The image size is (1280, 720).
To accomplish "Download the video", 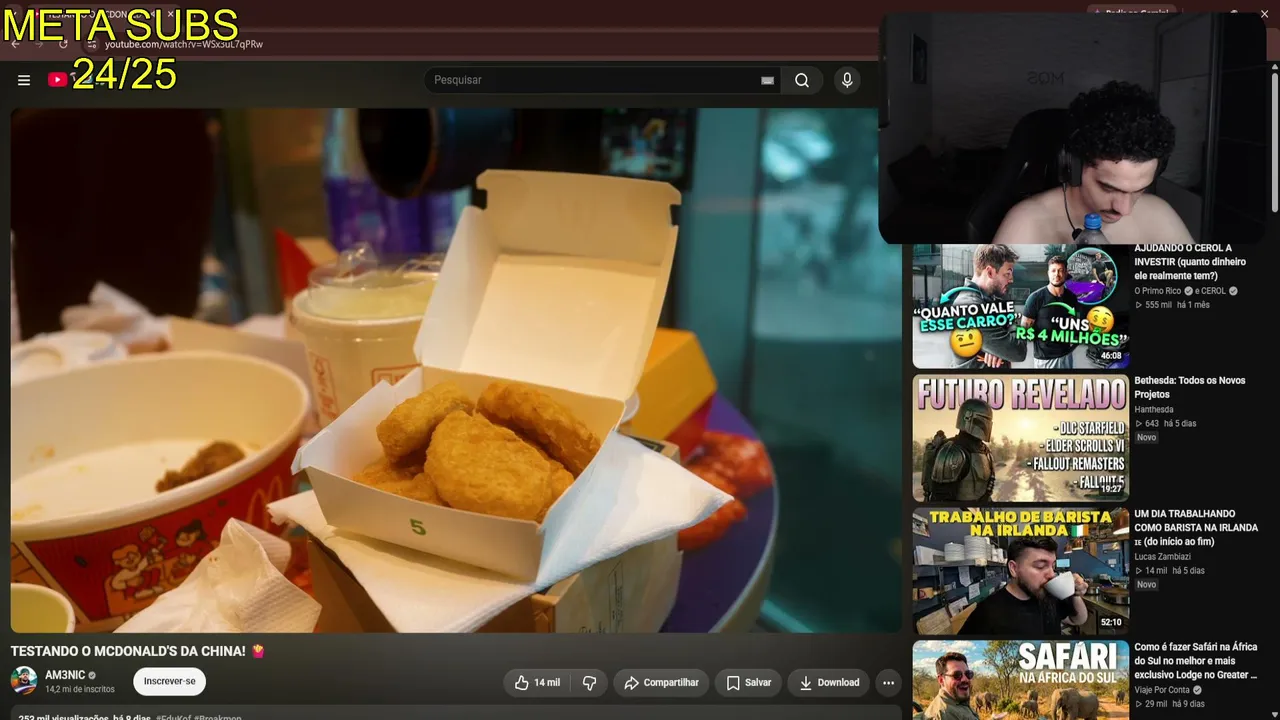I will pos(829,683).
